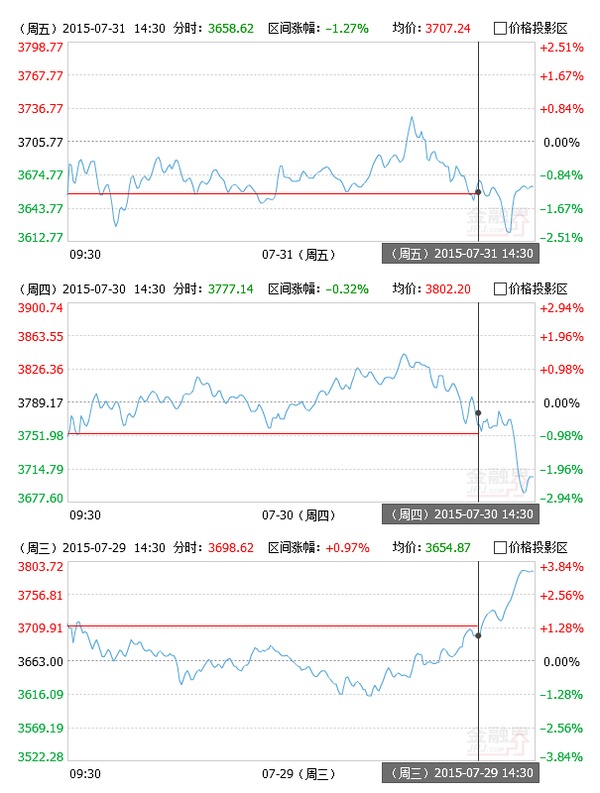Click the 区间涨幅 value +0.97%
This screenshot has height=793, width=600.
pos(347,548)
